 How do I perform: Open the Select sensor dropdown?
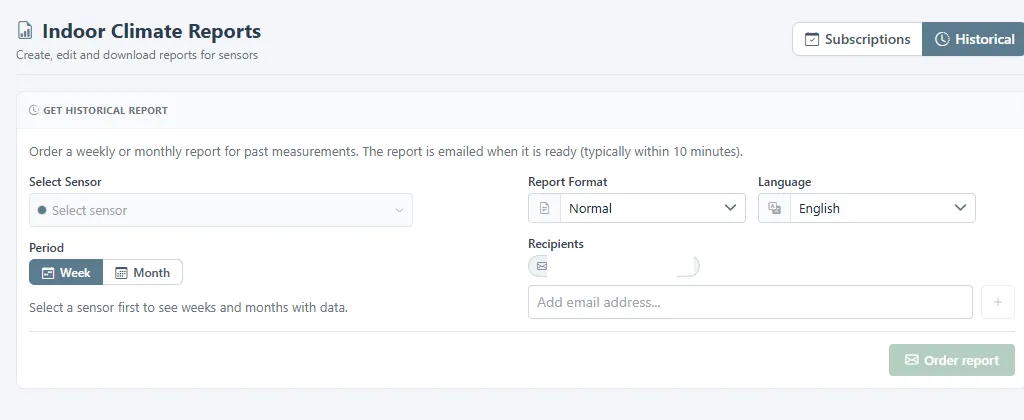pos(221,210)
